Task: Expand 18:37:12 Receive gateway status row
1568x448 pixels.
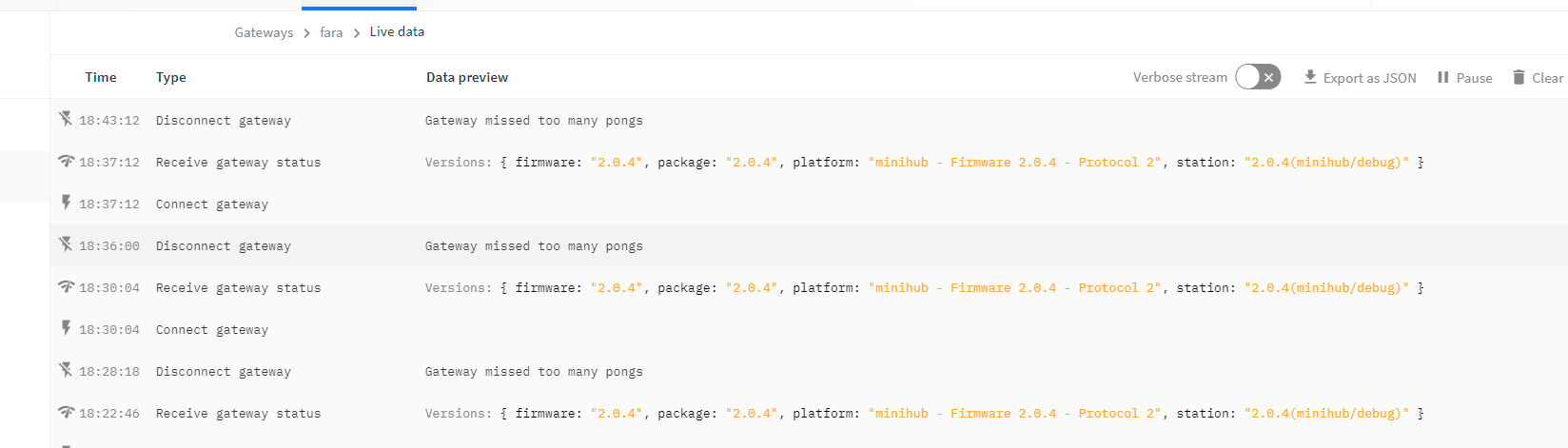Action: coord(809,162)
